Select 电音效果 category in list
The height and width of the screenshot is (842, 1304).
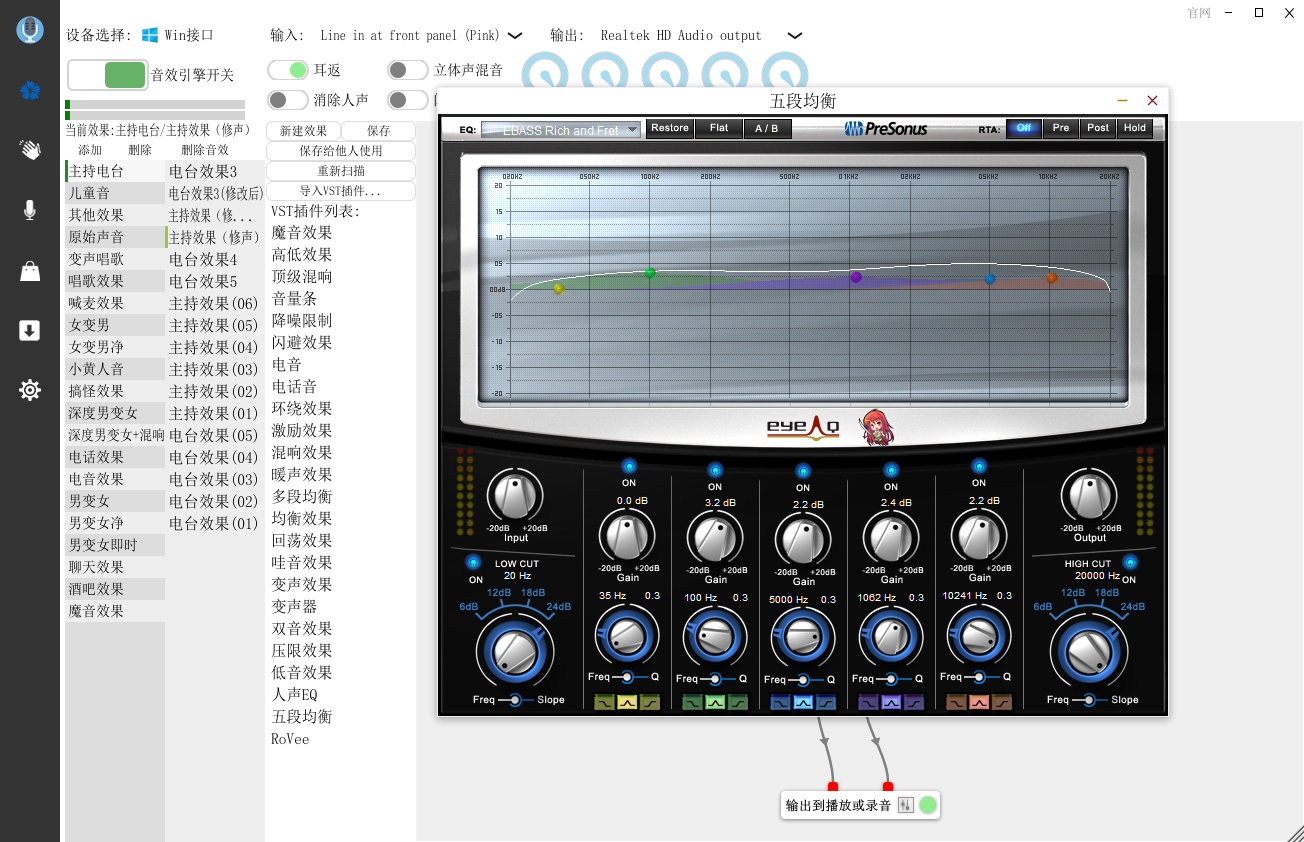[x=115, y=479]
